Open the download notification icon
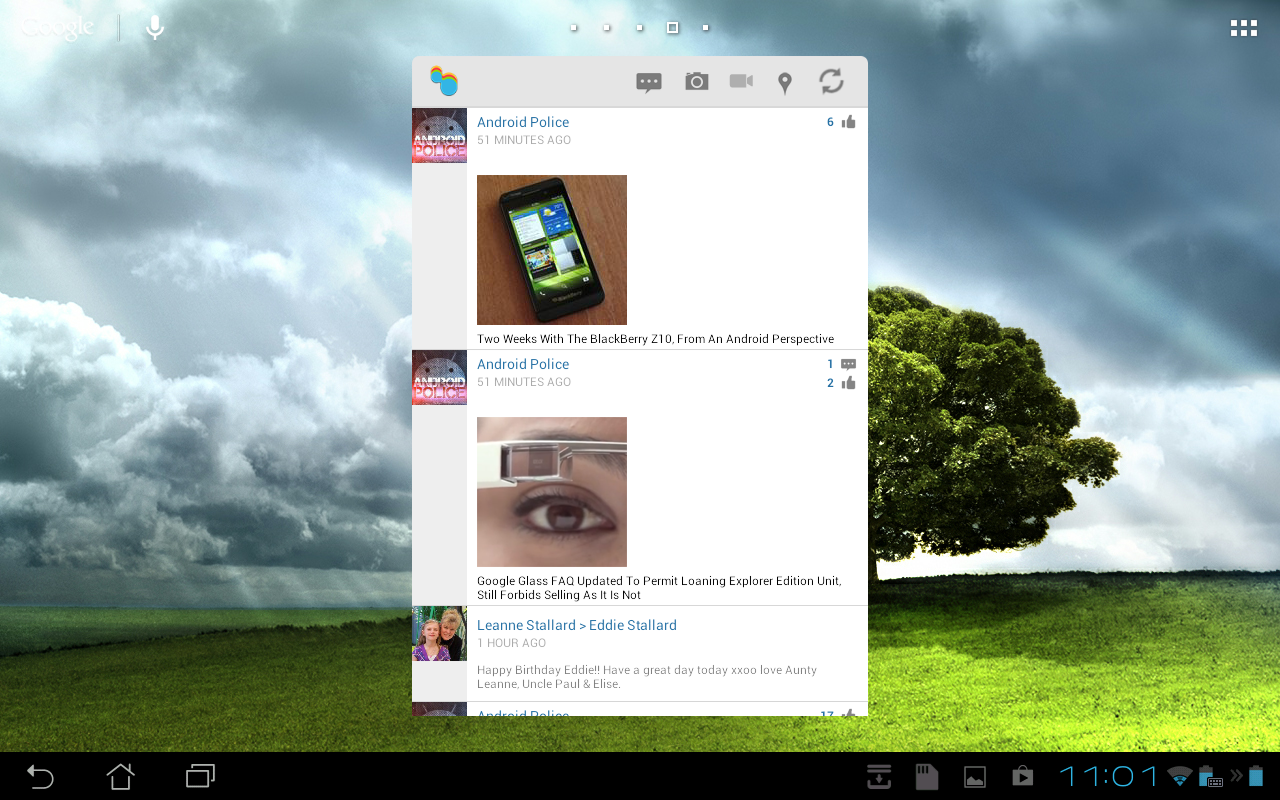This screenshot has height=800, width=1280. coord(879,776)
